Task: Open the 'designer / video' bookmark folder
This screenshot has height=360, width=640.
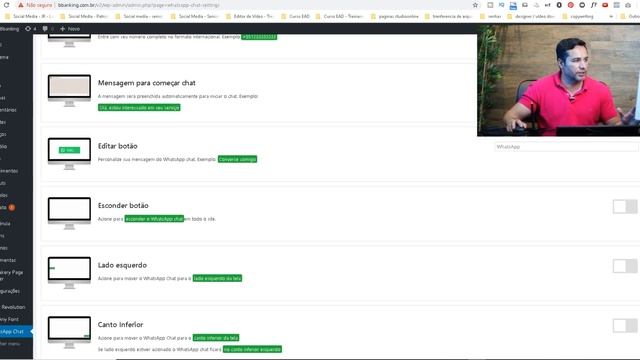Action: (531, 16)
